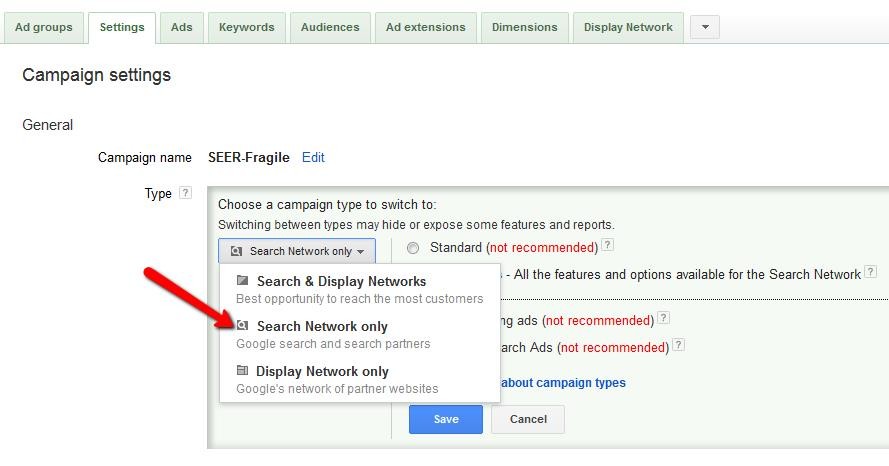Click the blue Save button
This screenshot has height=466, width=889.
pyautogui.click(x=445, y=419)
